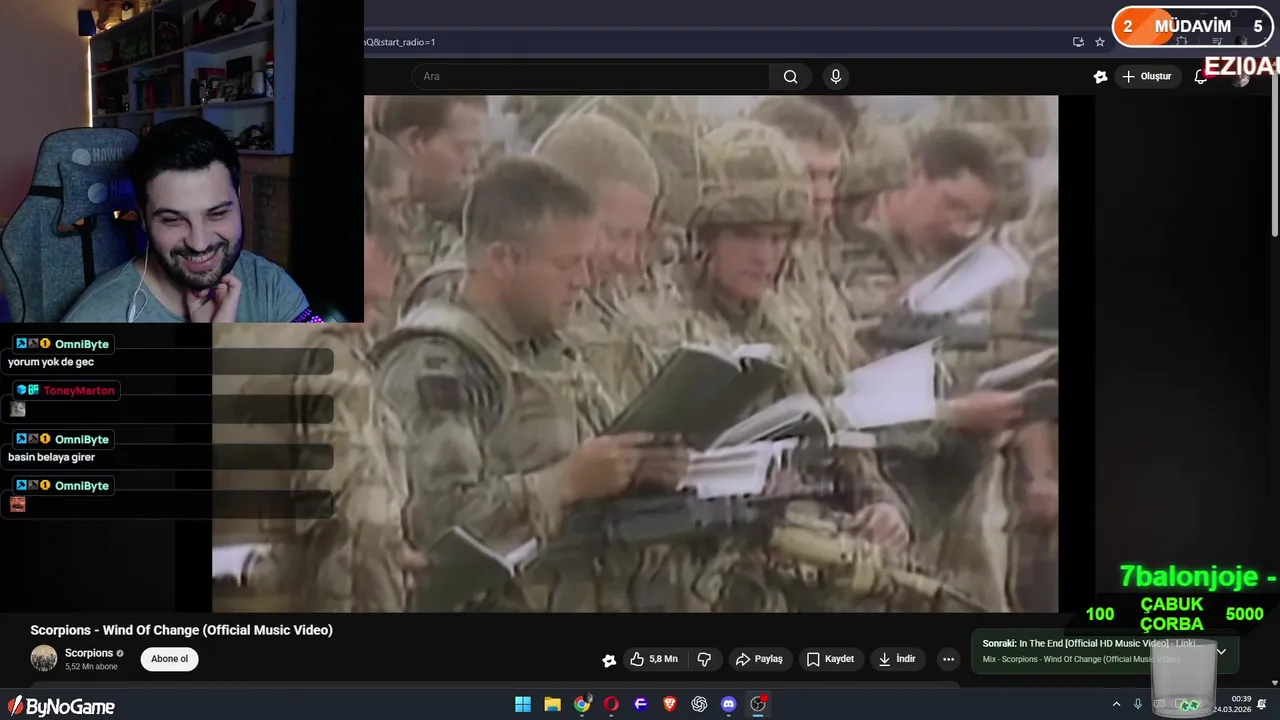
Task: Expand the Sonraki mix playlist panel
Action: click(x=1221, y=651)
